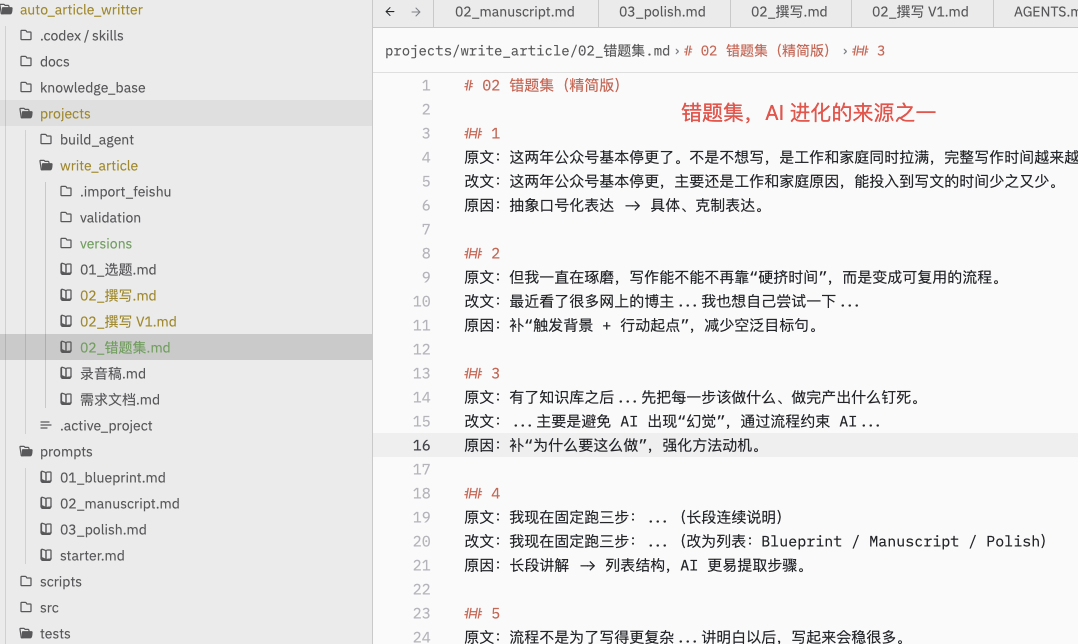
Task: Click the 01_blueprint.md file icon
Action: point(46,477)
